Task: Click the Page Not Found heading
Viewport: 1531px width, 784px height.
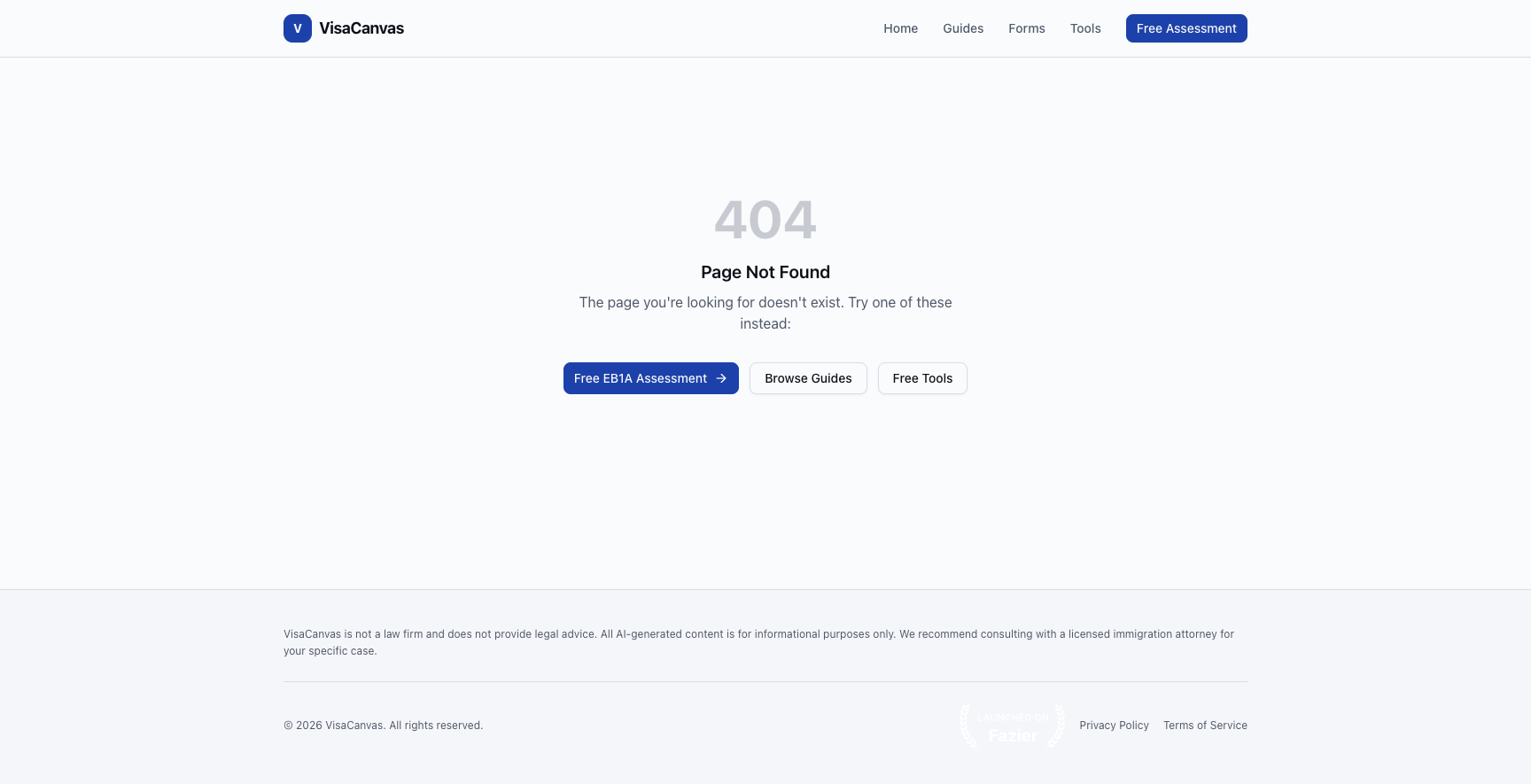Action: (765, 272)
